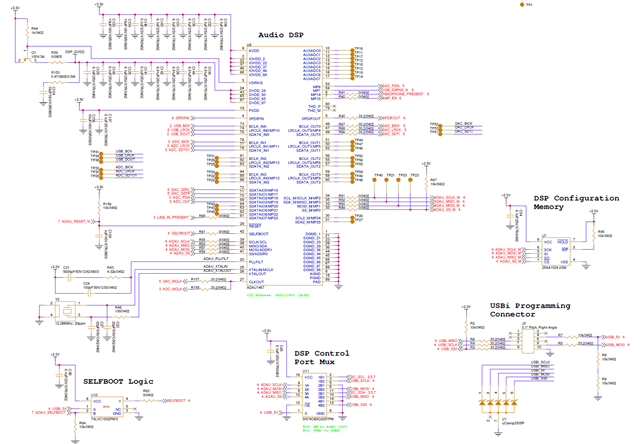
Task: Select the U7 25AA1024 memory chip body
Action: point(556,251)
